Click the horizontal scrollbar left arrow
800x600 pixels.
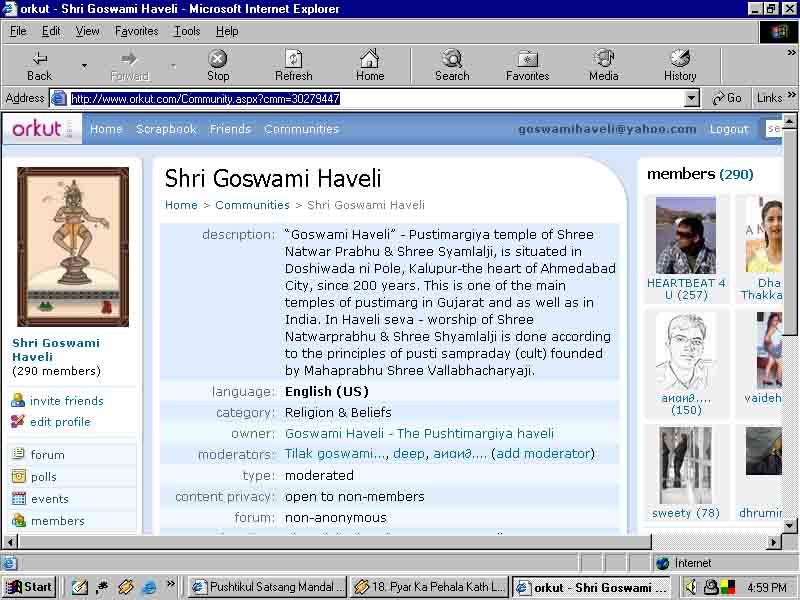coord(10,542)
